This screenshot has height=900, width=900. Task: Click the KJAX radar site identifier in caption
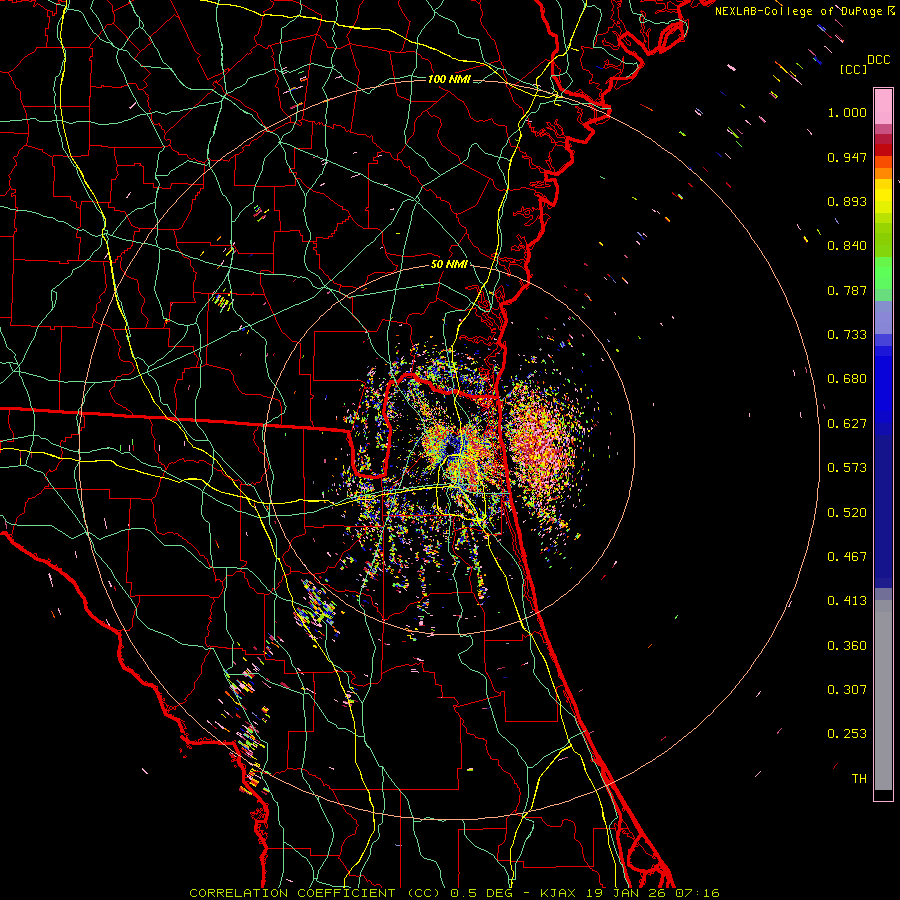[560, 893]
